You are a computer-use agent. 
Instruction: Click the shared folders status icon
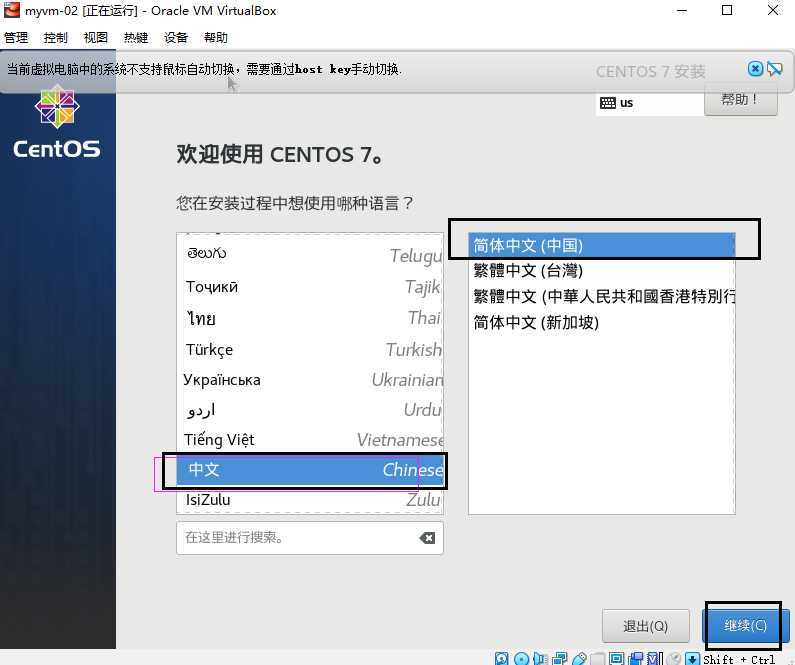[x=598, y=658]
